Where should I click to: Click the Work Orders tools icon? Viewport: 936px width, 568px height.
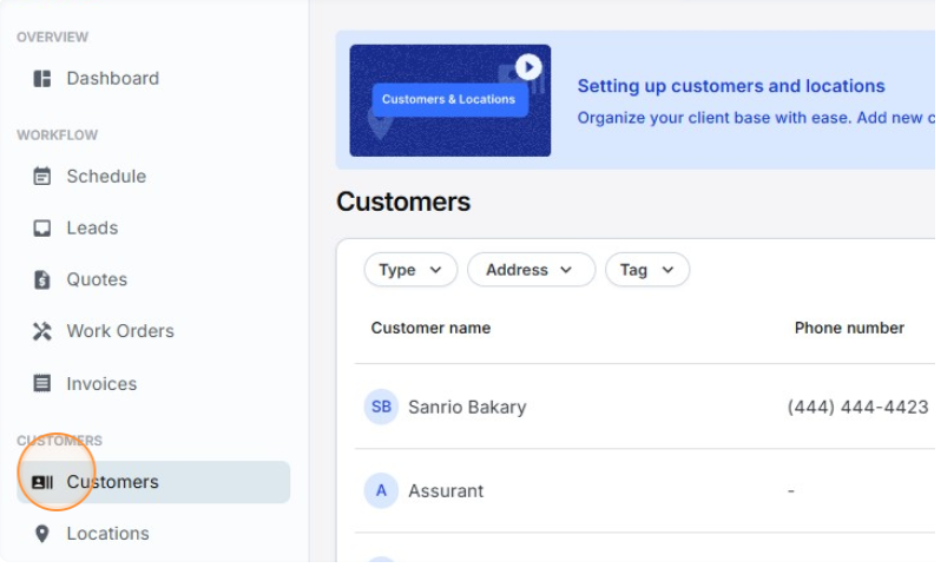tap(42, 331)
